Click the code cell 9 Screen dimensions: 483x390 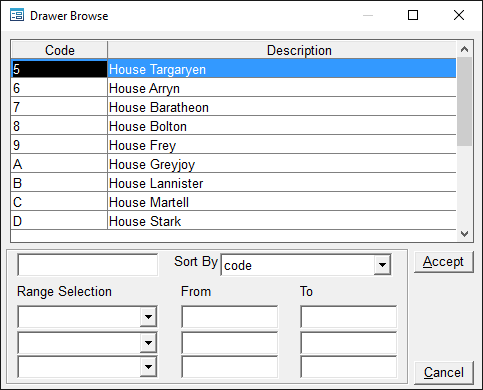(x=59, y=145)
